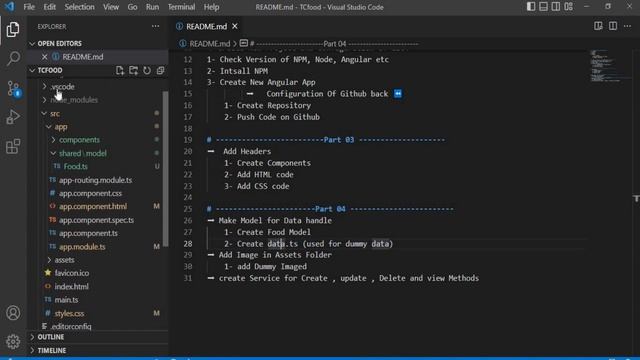Open app.component.html file
This screenshot has width=640, height=360.
93,207
